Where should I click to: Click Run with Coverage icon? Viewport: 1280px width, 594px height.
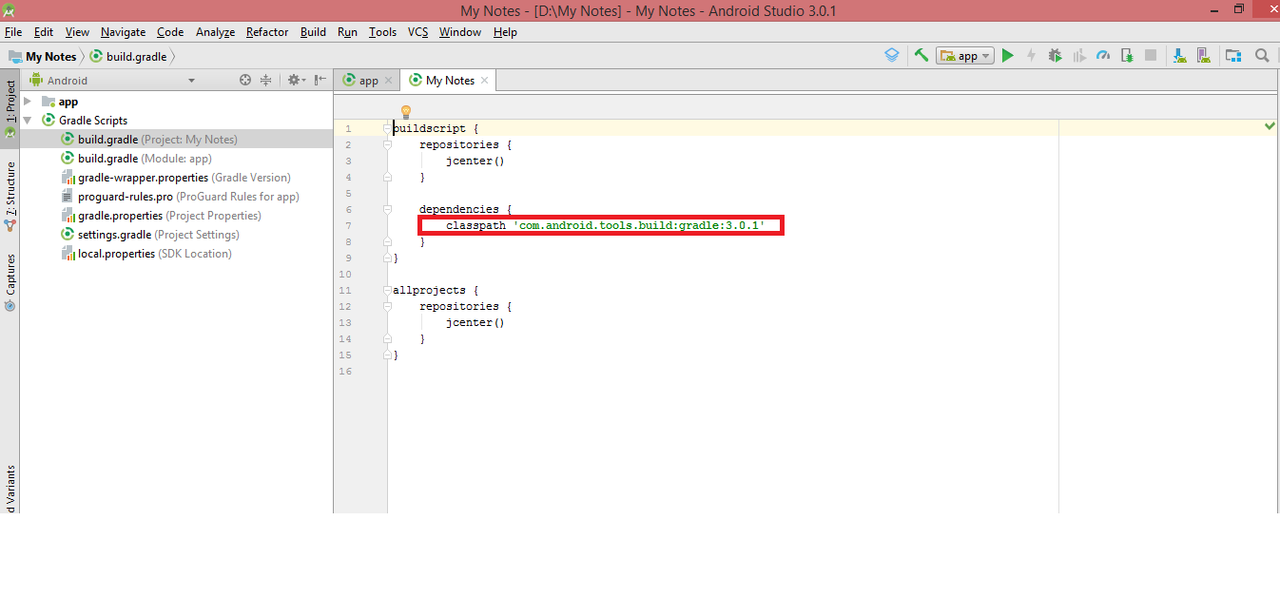[x=1079, y=56]
